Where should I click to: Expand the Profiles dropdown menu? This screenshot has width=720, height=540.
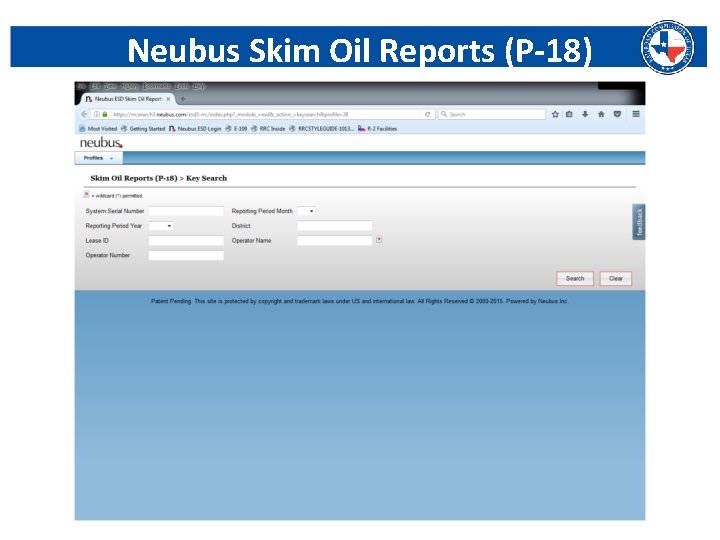(x=98, y=158)
